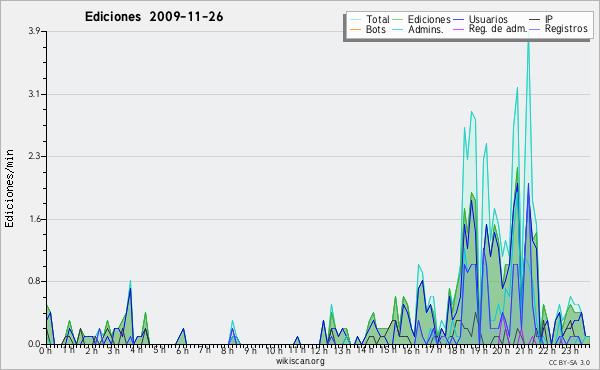Click the Registros legend label
This screenshot has height=370, width=600.
pyautogui.click(x=566, y=29)
